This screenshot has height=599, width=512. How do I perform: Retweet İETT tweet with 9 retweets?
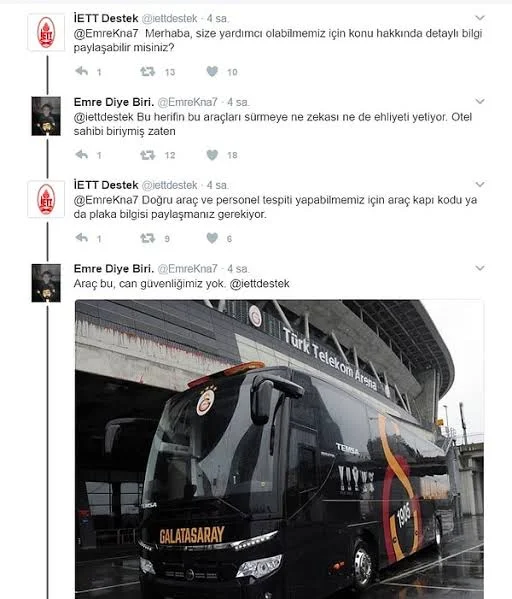point(147,238)
